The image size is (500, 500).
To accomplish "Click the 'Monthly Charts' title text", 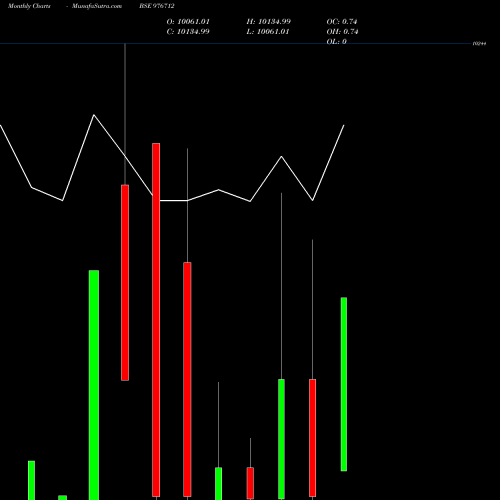I will click(x=29, y=6).
